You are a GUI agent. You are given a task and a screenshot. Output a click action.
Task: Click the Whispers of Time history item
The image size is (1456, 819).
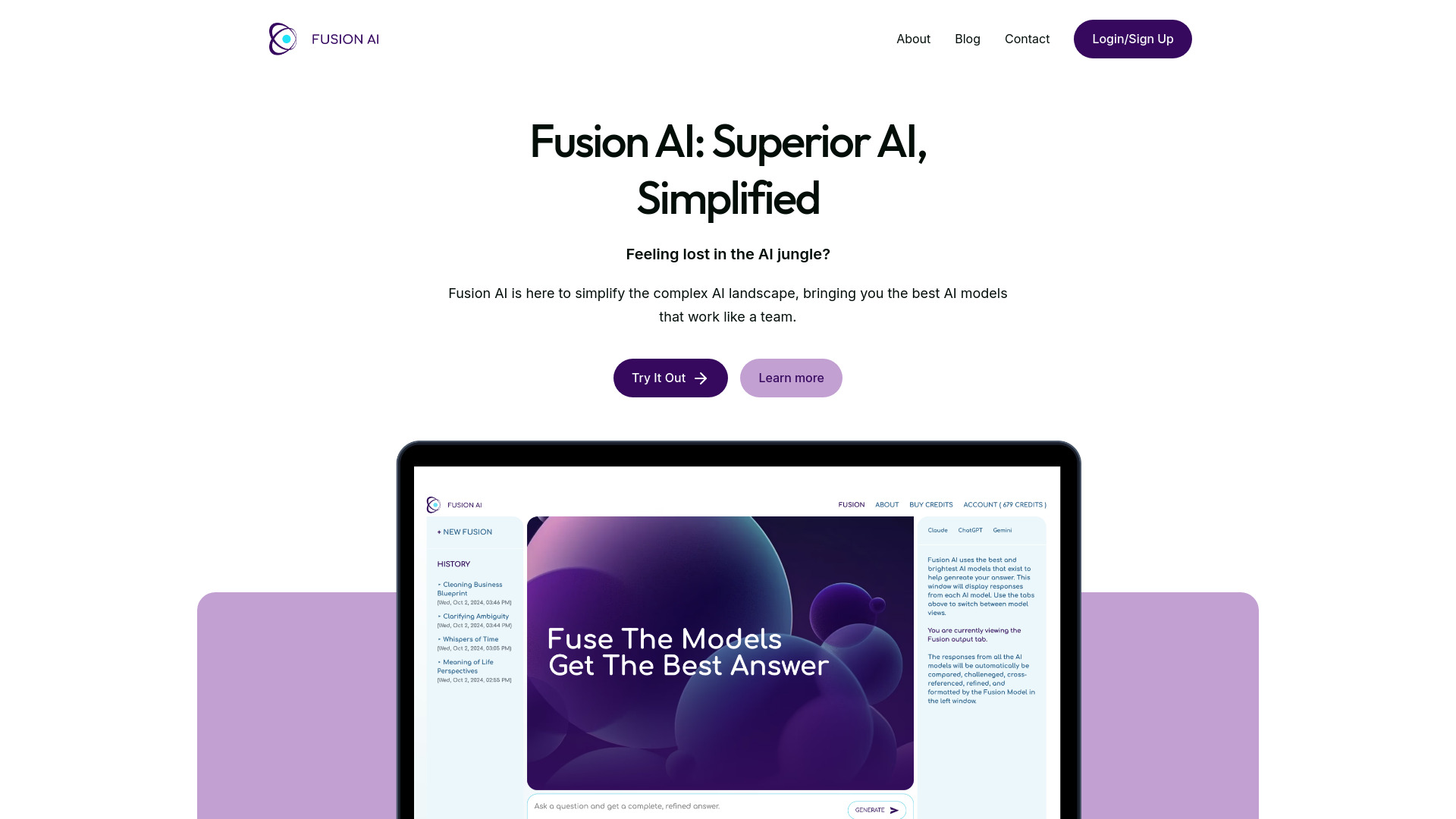(x=471, y=639)
